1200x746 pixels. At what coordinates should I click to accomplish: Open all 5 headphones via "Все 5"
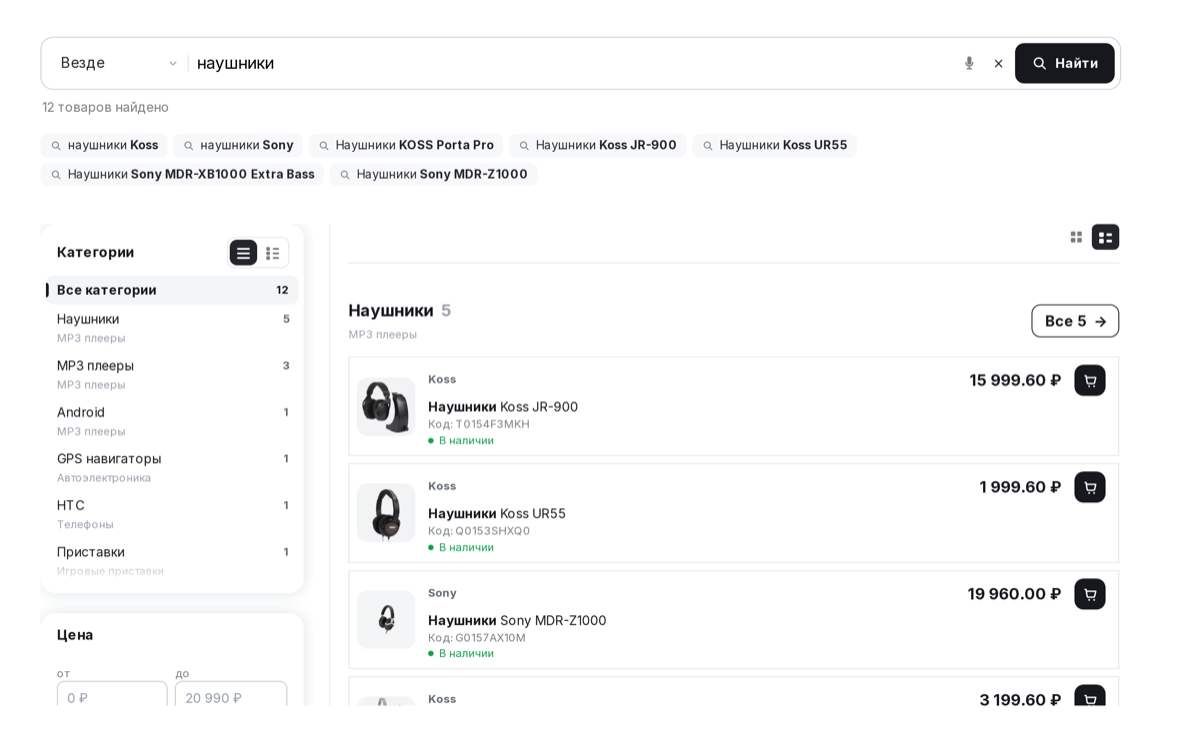(x=1075, y=321)
